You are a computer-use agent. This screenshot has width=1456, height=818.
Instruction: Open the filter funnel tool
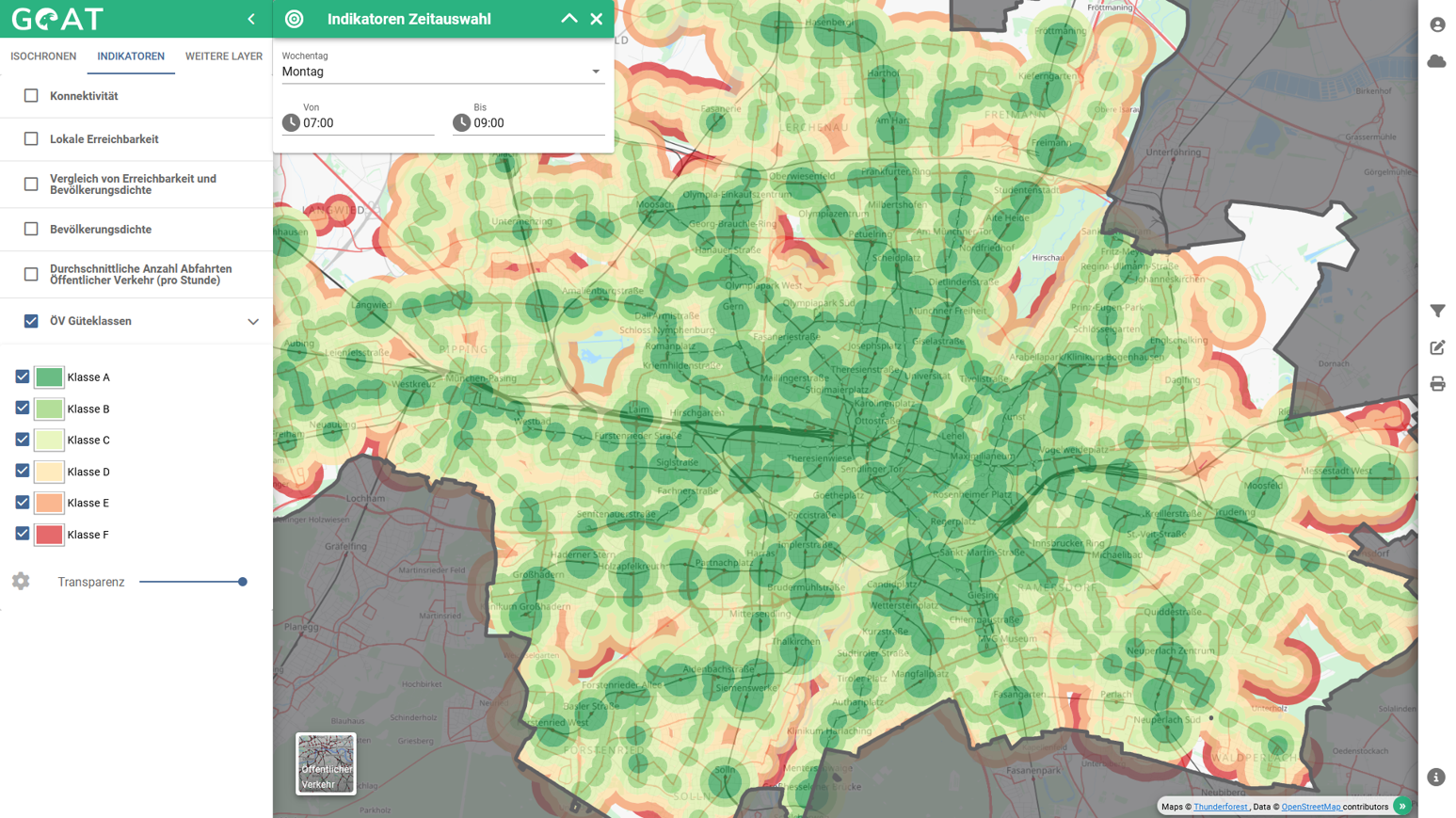(x=1437, y=311)
